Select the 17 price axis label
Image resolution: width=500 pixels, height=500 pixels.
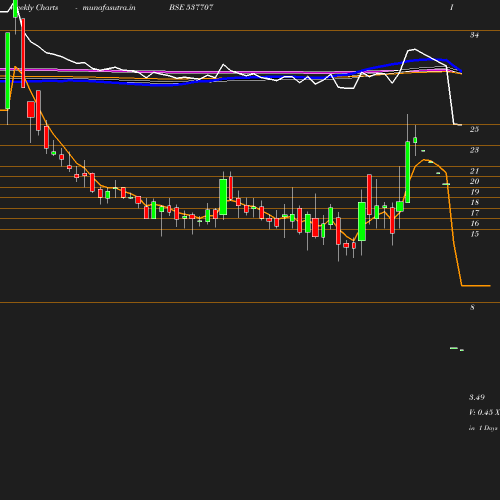coord(474,213)
